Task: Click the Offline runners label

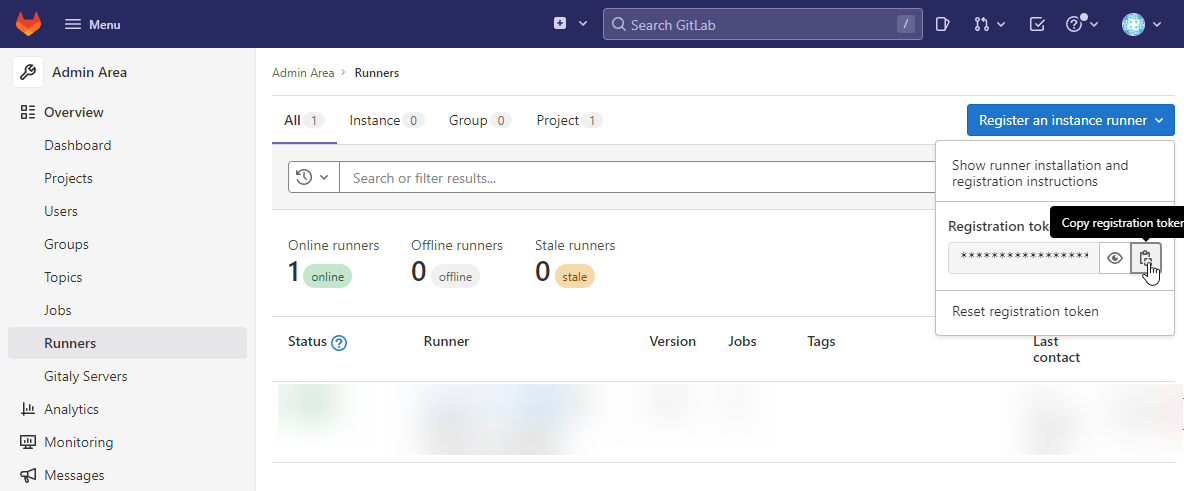Action: pyautogui.click(x=457, y=246)
